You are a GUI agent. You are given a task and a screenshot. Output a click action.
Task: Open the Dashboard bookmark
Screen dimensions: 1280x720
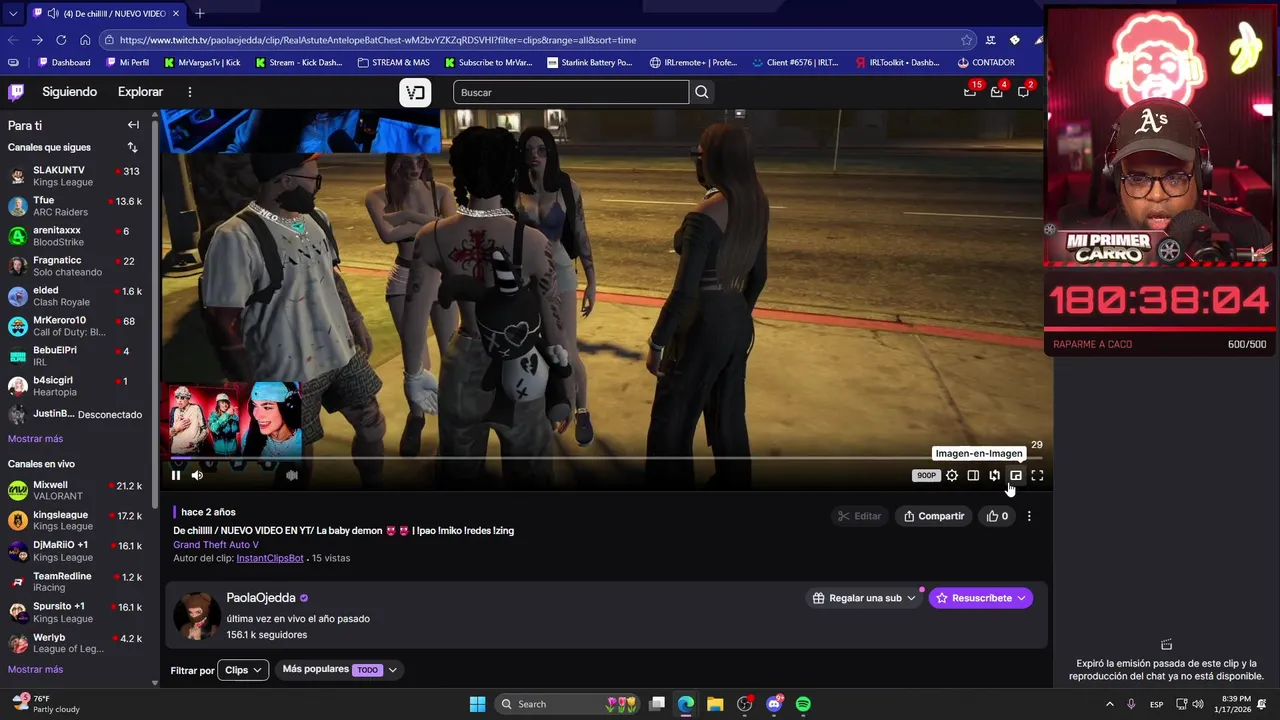tap(64, 62)
